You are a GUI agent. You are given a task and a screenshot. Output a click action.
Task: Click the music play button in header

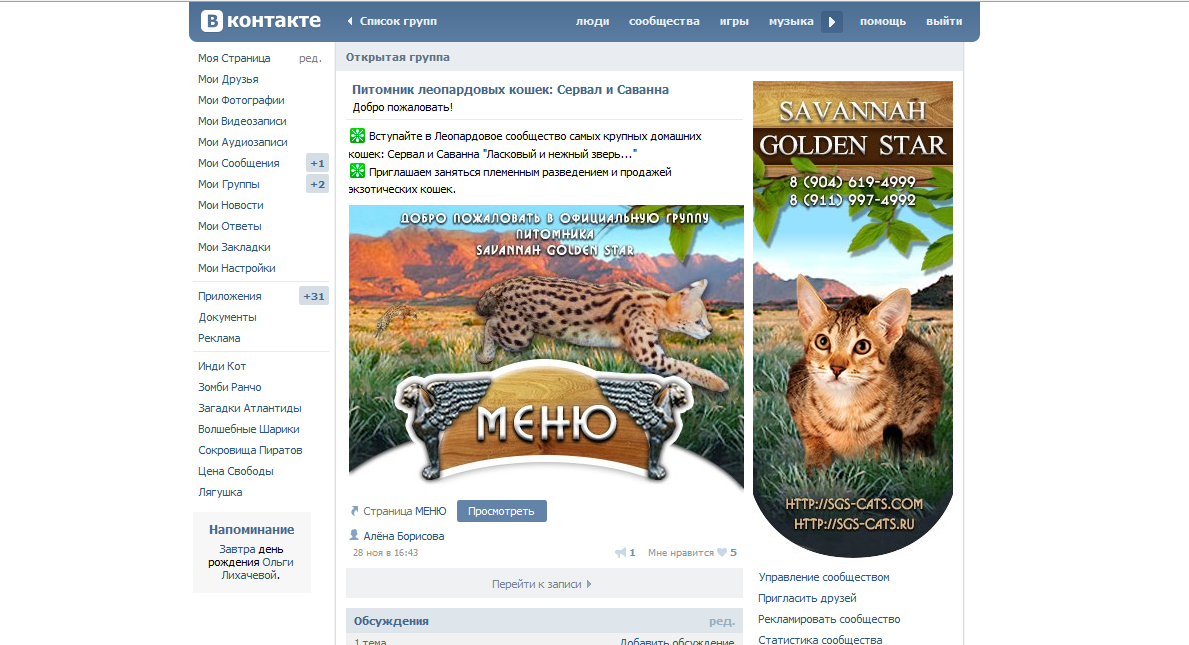coord(832,22)
